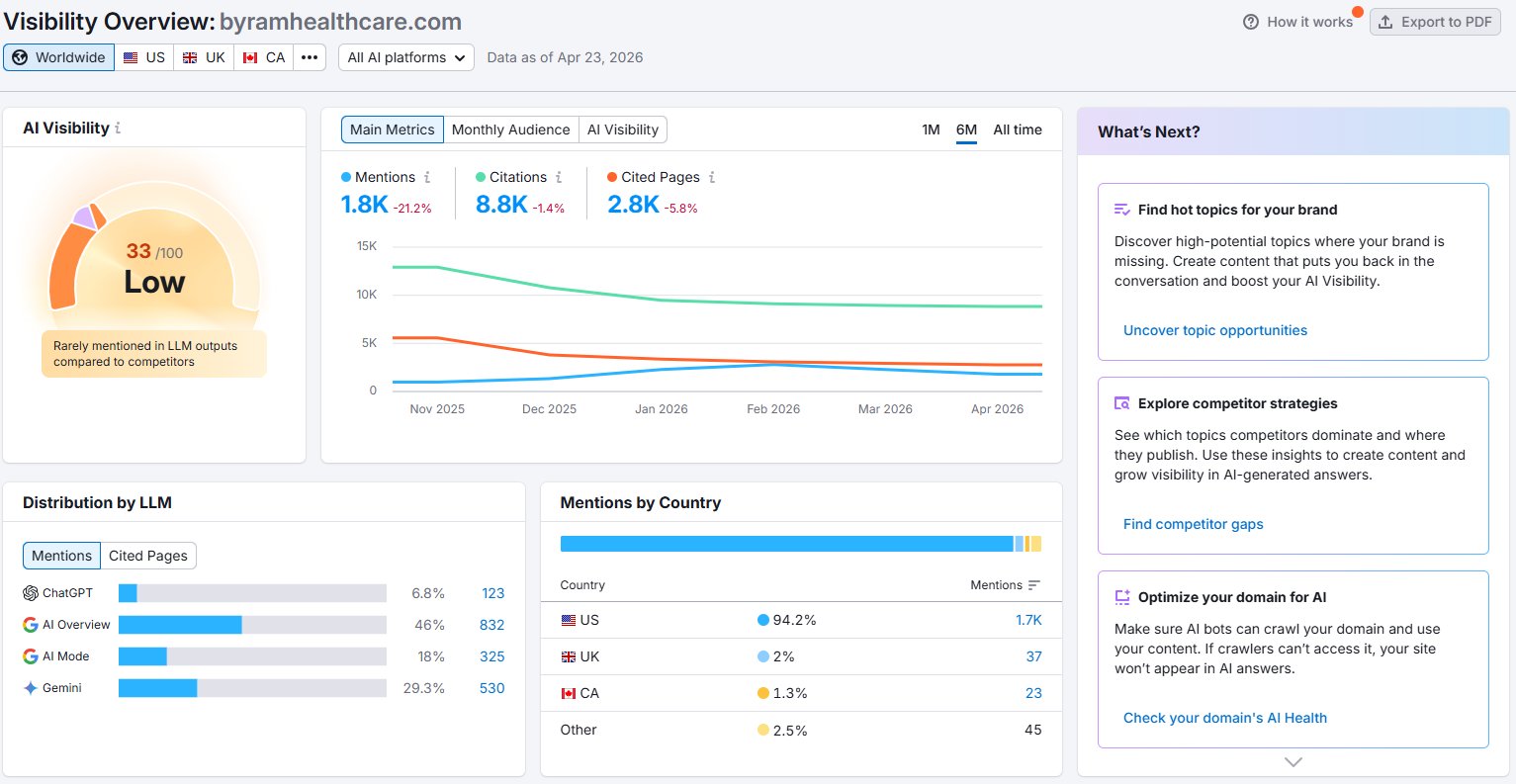1516x784 pixels.
Task: Click the Cited Pages info icon
Action: pos(712,177)
